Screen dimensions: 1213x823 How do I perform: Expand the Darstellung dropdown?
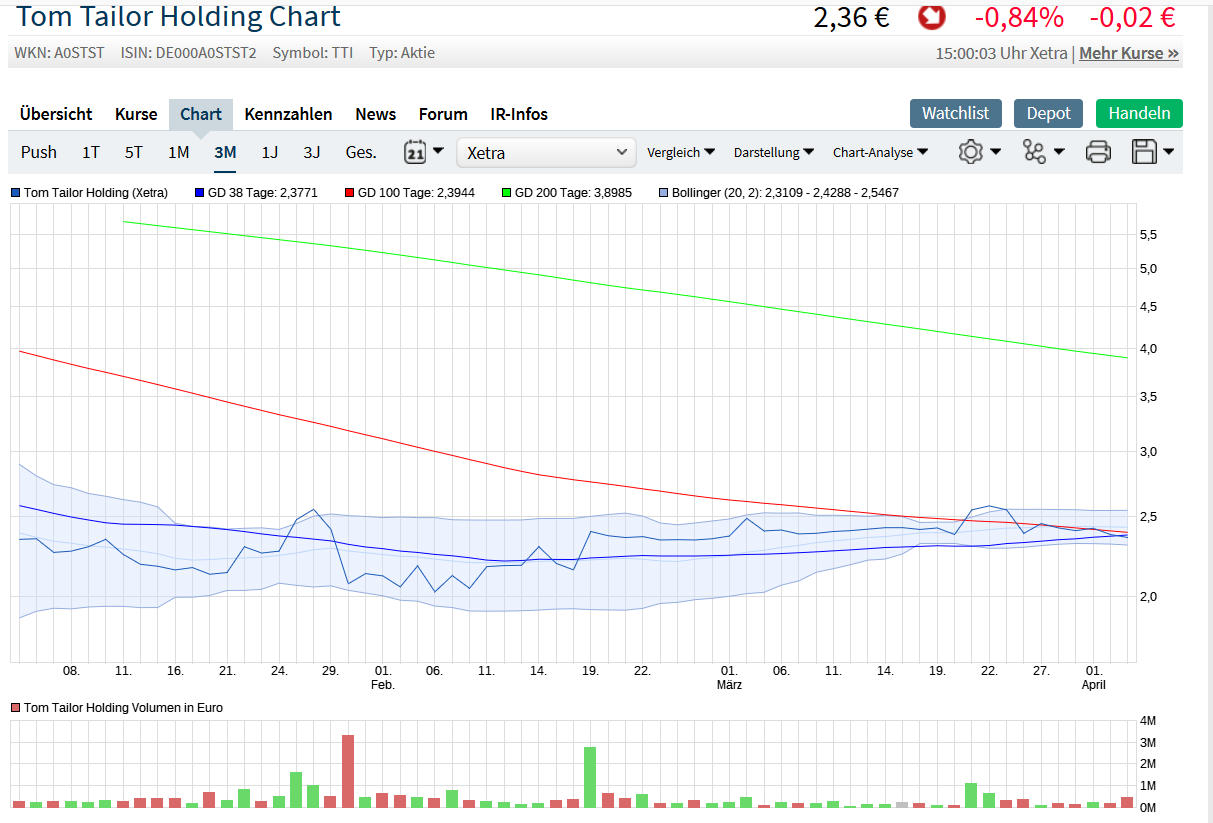point(774,153)
